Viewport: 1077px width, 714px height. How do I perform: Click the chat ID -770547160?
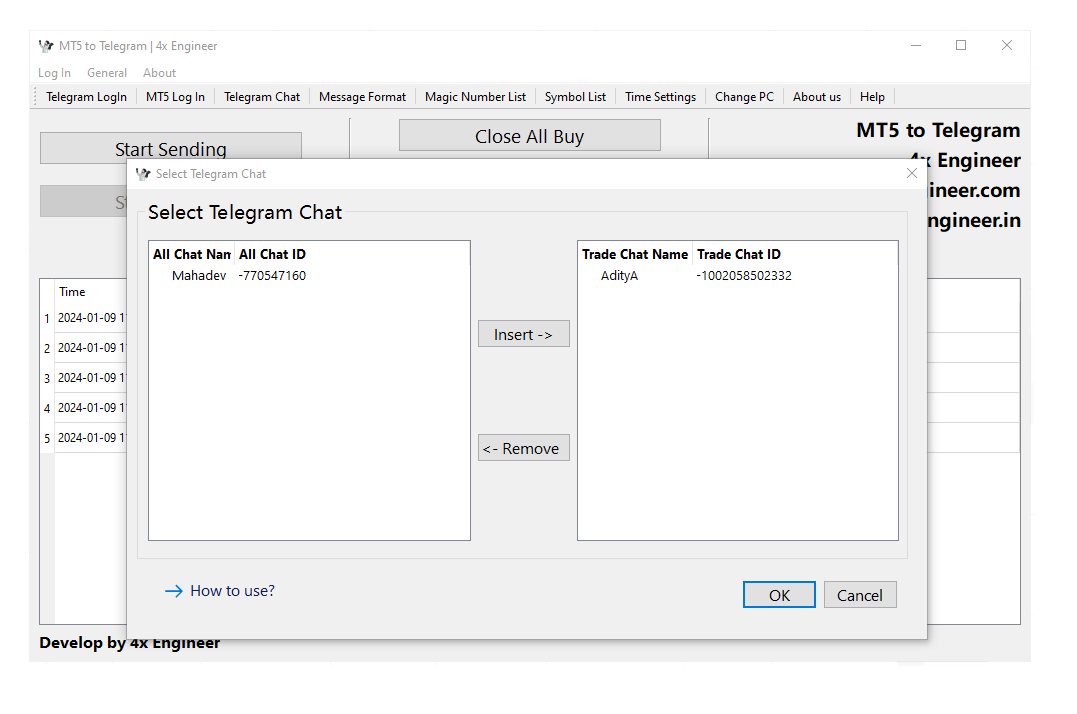[x=272, y=276]
